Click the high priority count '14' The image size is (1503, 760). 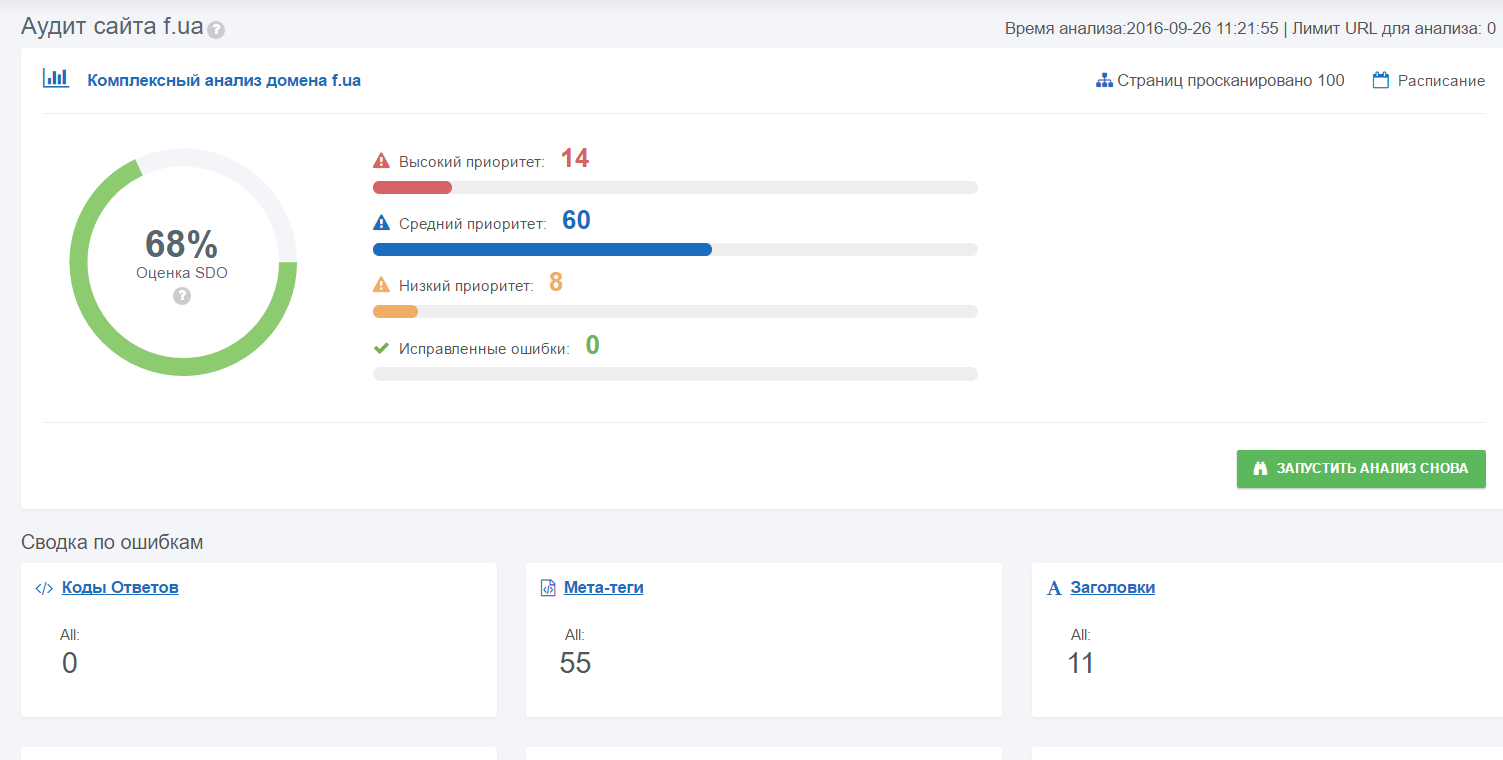click(x=575, y=158)
